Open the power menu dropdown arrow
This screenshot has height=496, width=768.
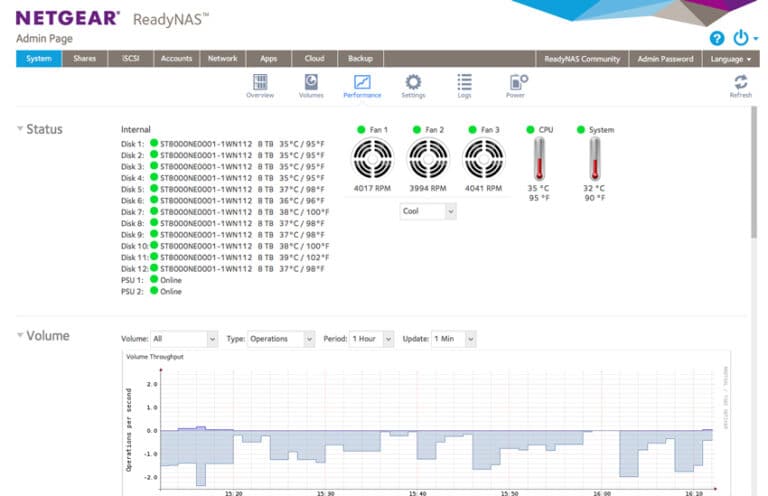pyautogui.click(x=756, y=38)
